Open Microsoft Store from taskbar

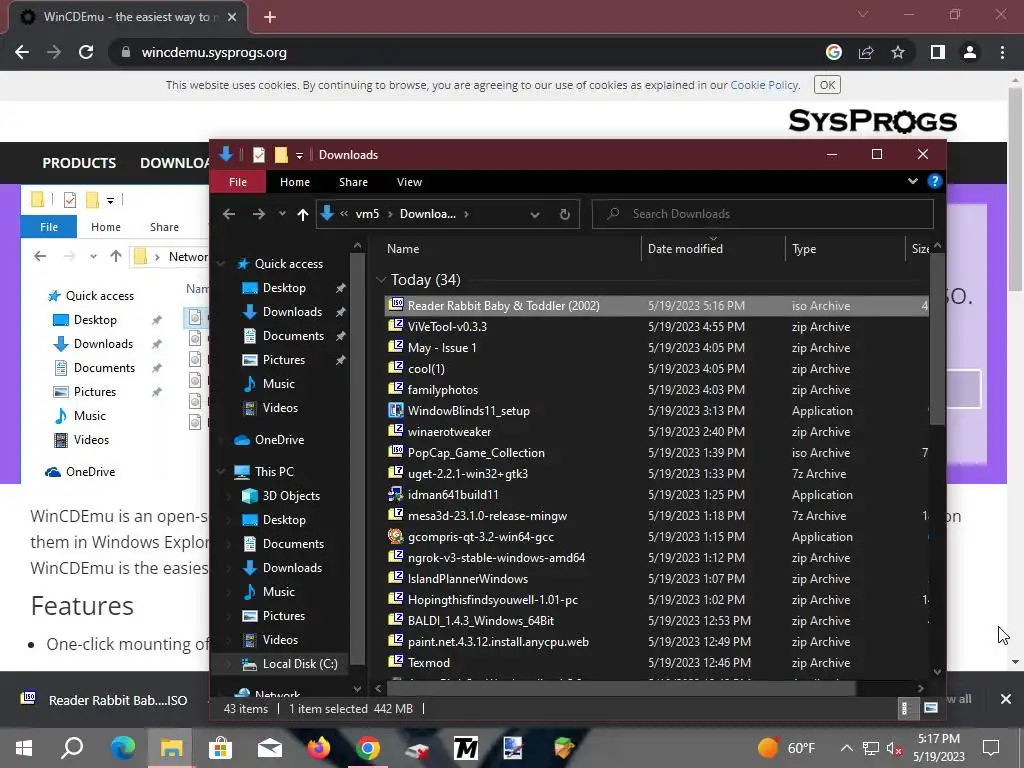coord(221,747)
